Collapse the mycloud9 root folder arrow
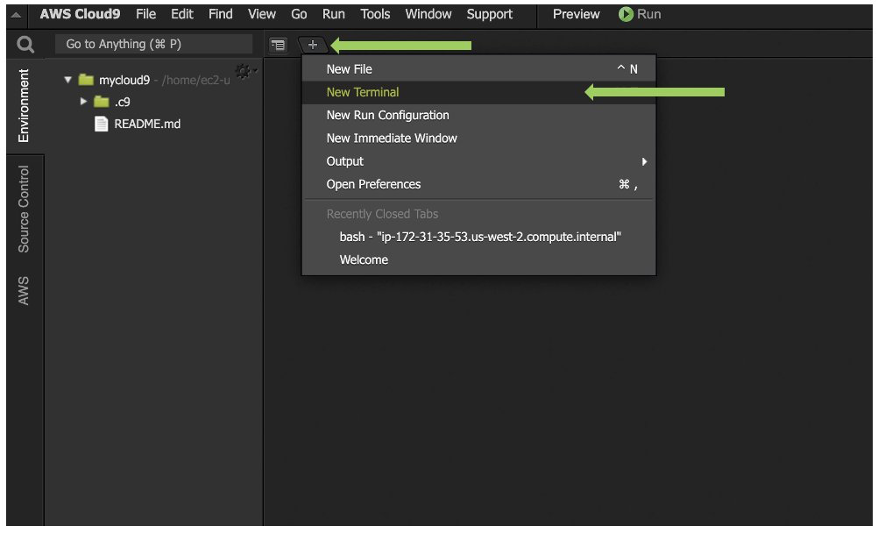Viewport: 879px width, 533px height. 68,80
